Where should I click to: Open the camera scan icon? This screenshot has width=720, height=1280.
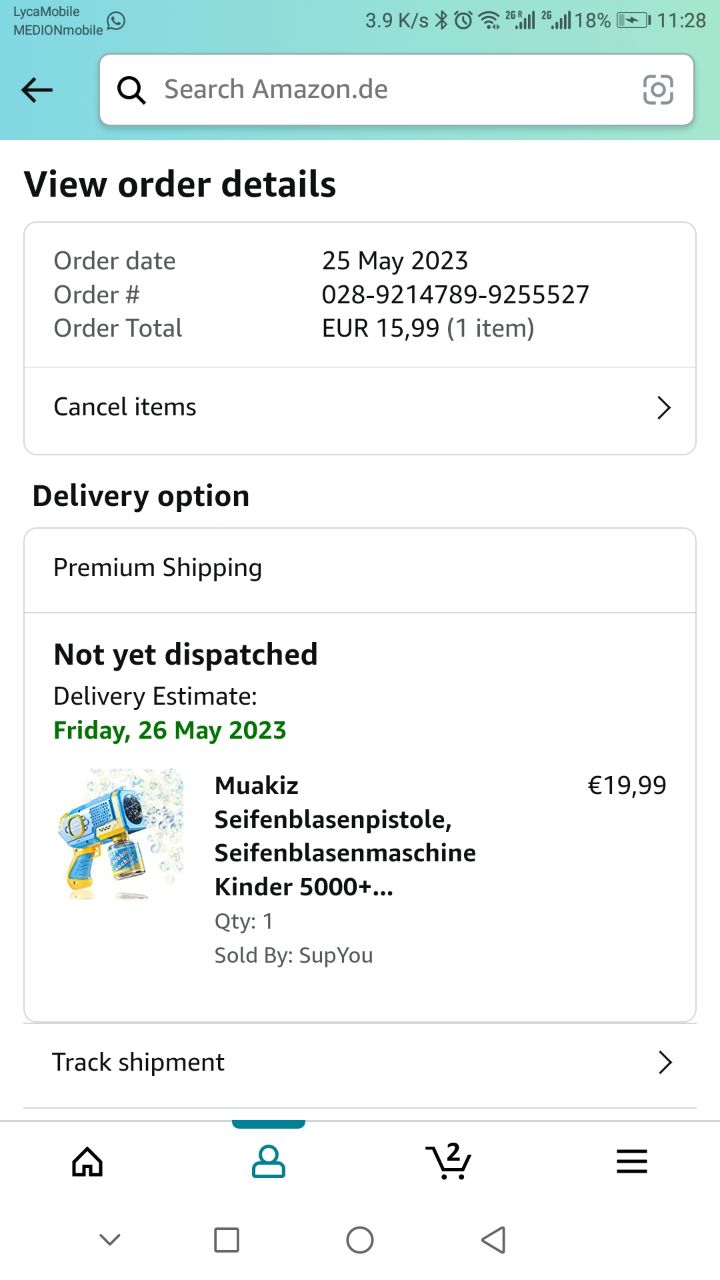click(x=658, y=90)
